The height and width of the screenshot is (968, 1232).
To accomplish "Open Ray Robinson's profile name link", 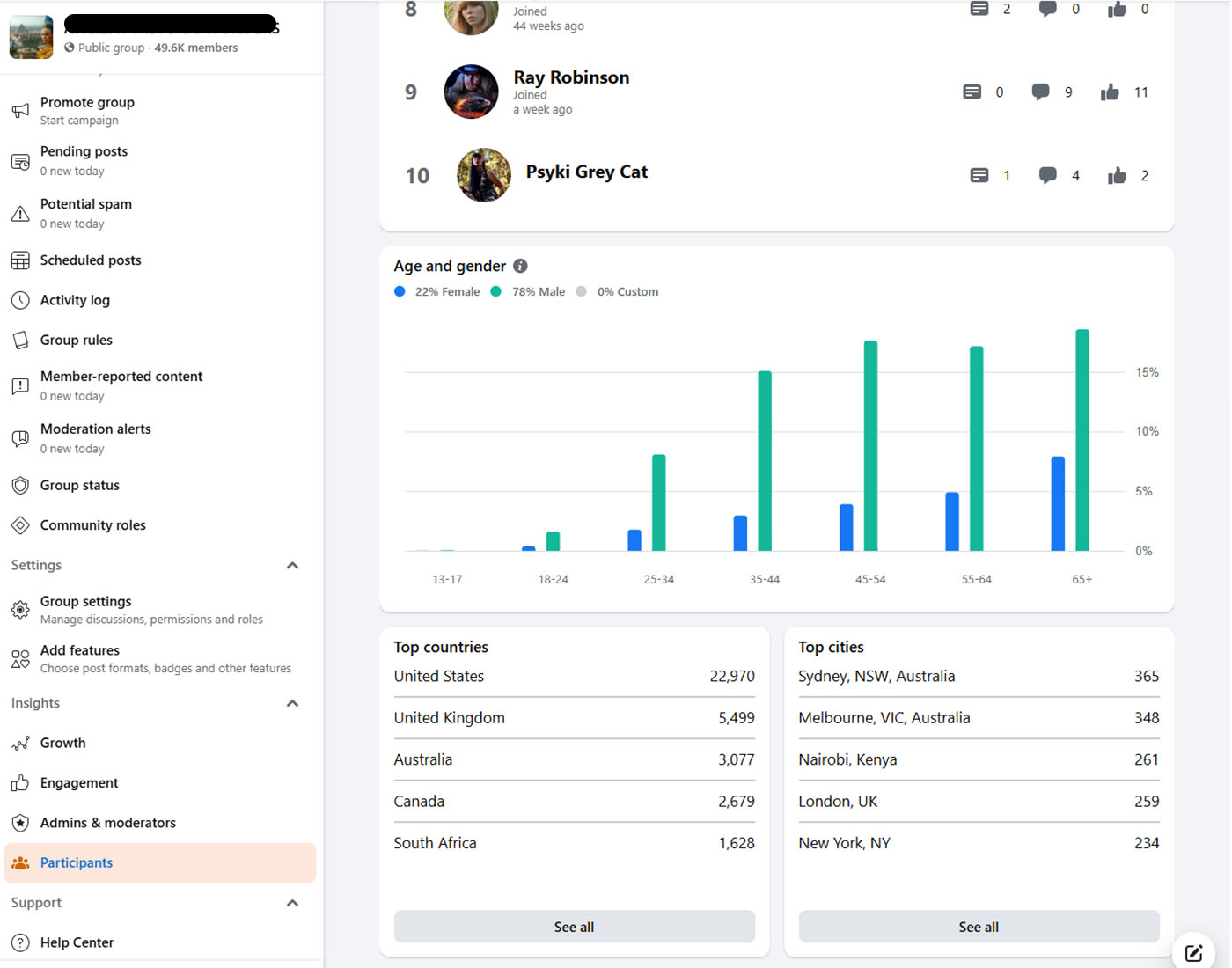I will click(x=571, y=77).
